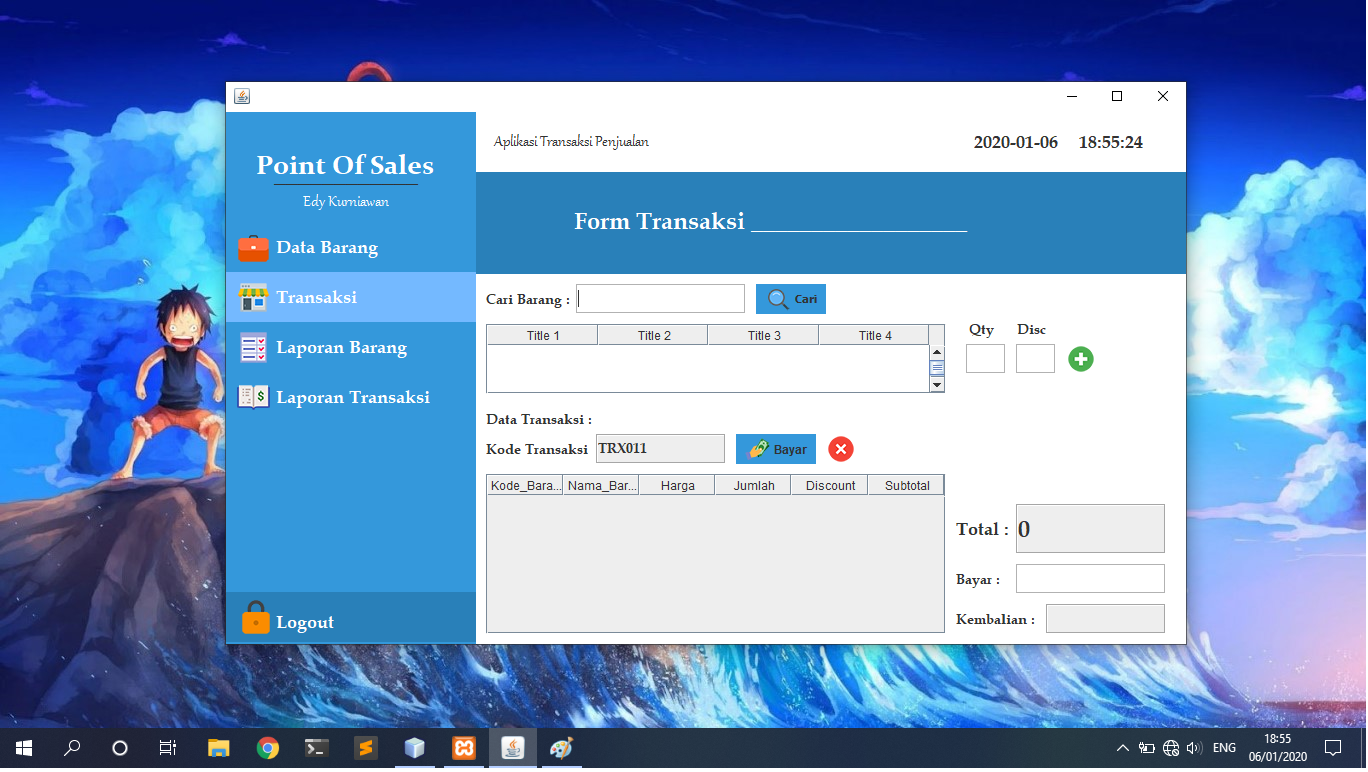Click the Kode Transaksi field TRX011
This screenshot has height=772, width=1368.
tap(660, 448)
